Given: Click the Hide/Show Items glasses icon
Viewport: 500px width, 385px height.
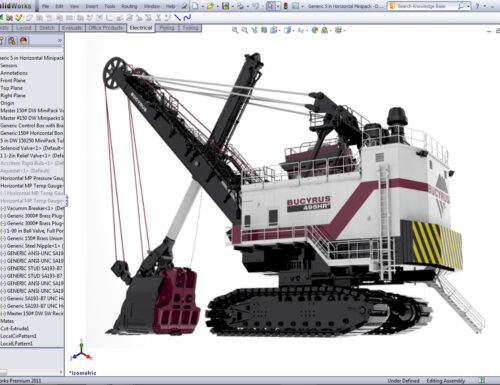Looking at the screenshot, I should tap(301, 30).
